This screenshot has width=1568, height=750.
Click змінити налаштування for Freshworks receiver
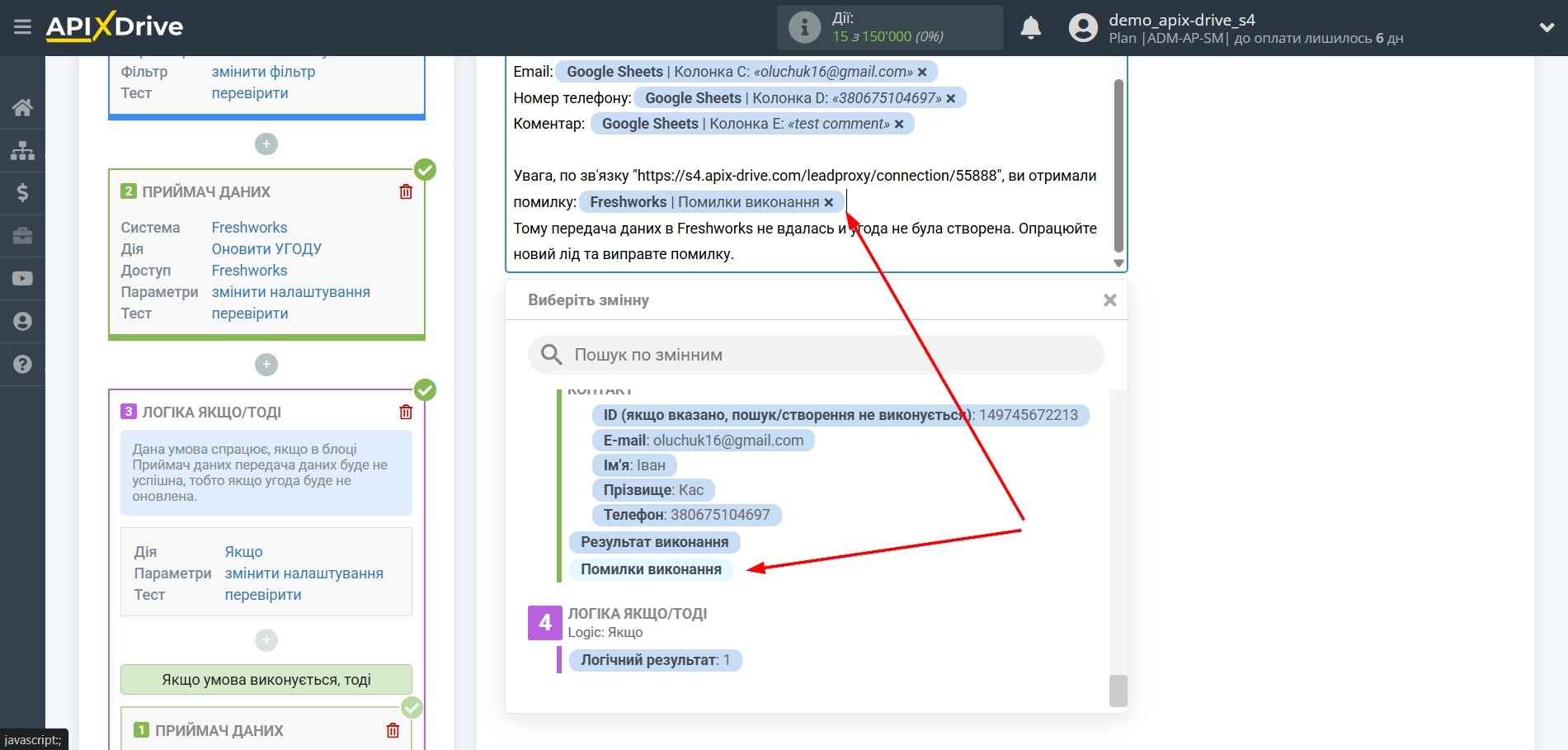(290, 292)
